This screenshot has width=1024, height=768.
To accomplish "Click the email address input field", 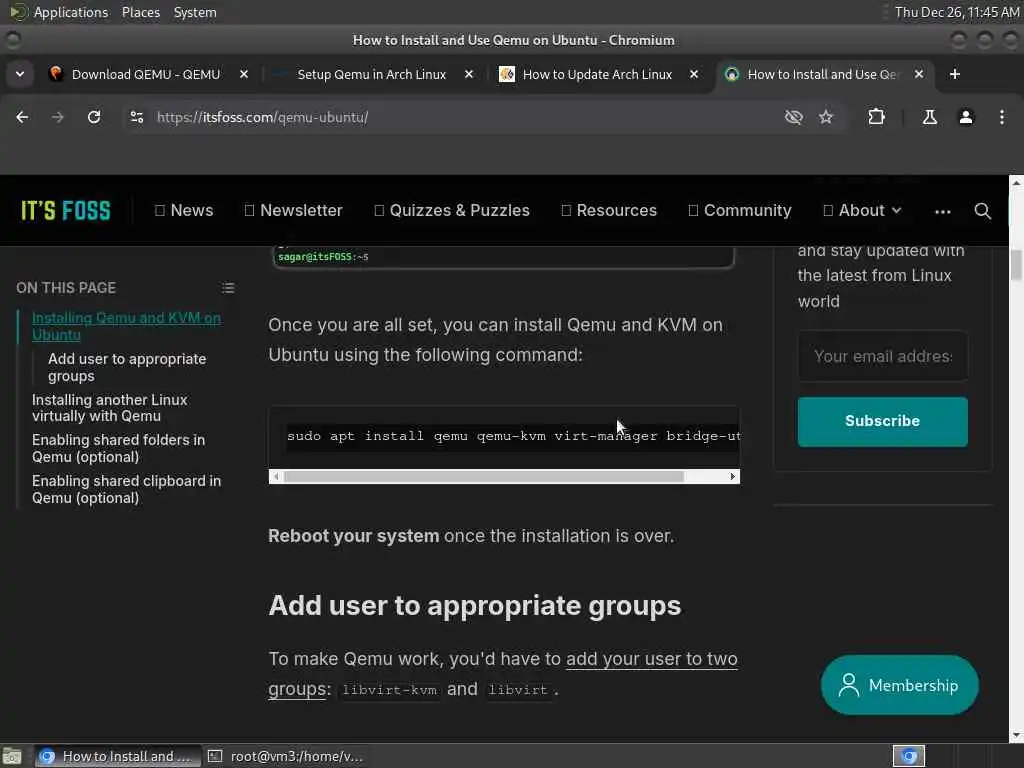I will click(x=882, y=356).
